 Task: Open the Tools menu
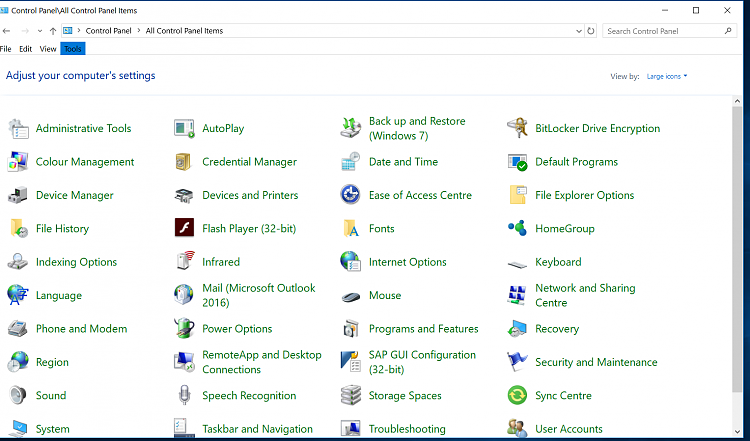[72, 48]
